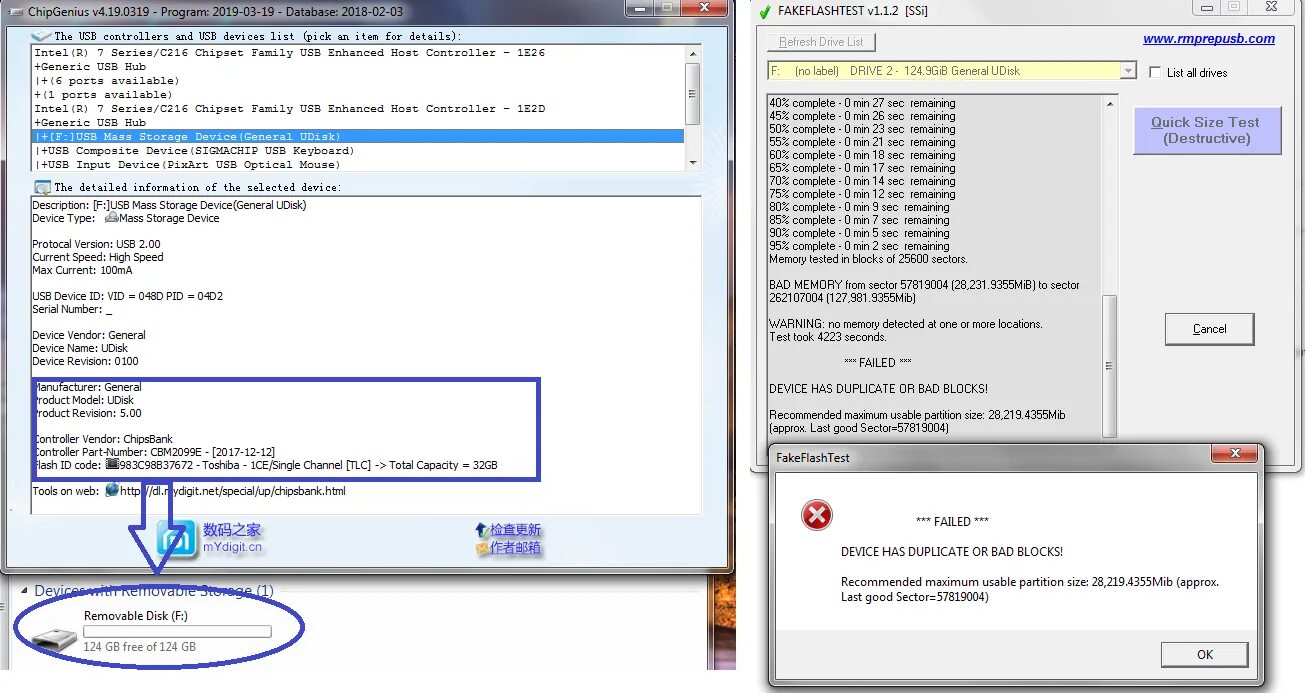Click the 数码之家 site link

coord(232,529)
